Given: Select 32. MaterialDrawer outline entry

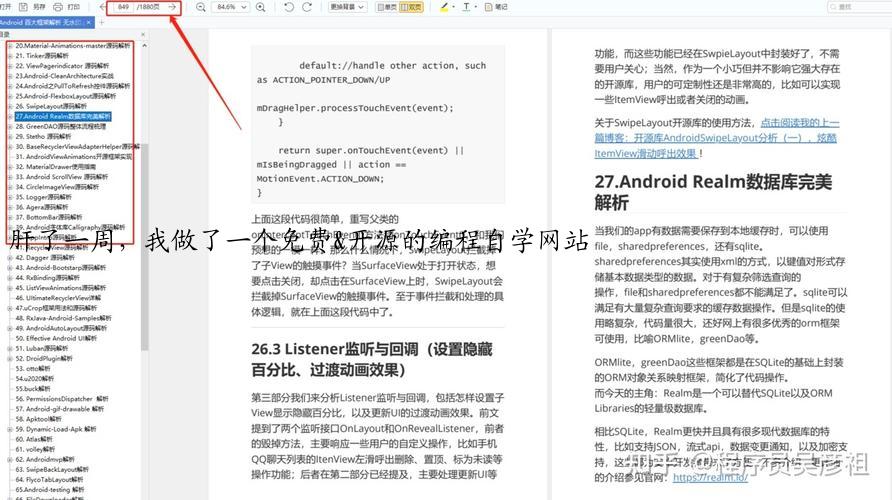Looking at the screenshot, I should tap(55, 167).
